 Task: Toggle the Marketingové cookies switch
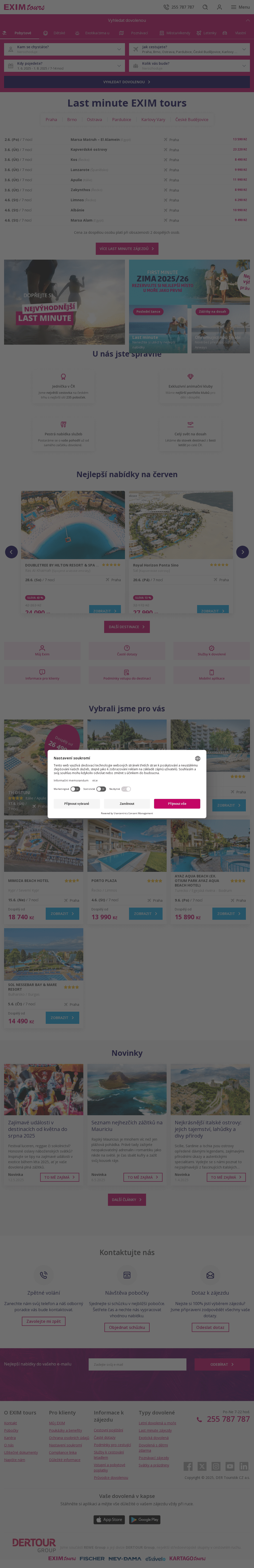click(75, 789)
